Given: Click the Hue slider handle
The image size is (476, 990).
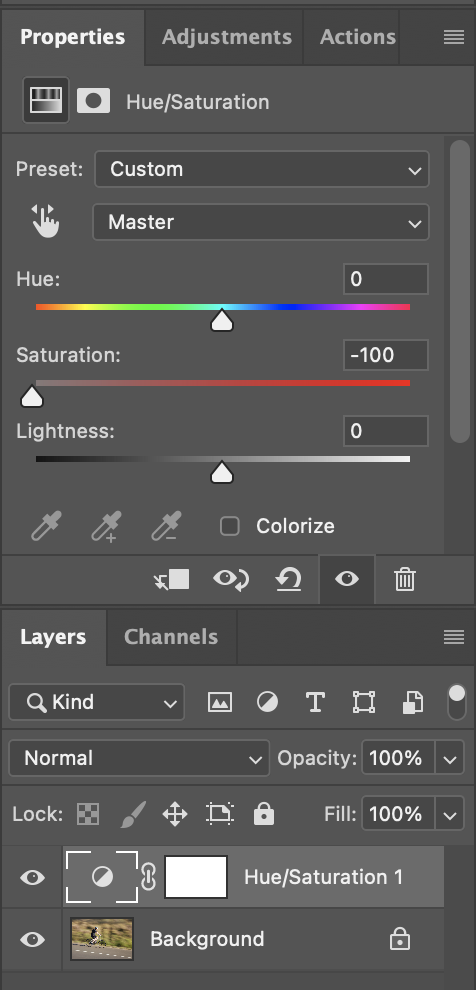Looking at the screenshot, I should coord(222,321).
